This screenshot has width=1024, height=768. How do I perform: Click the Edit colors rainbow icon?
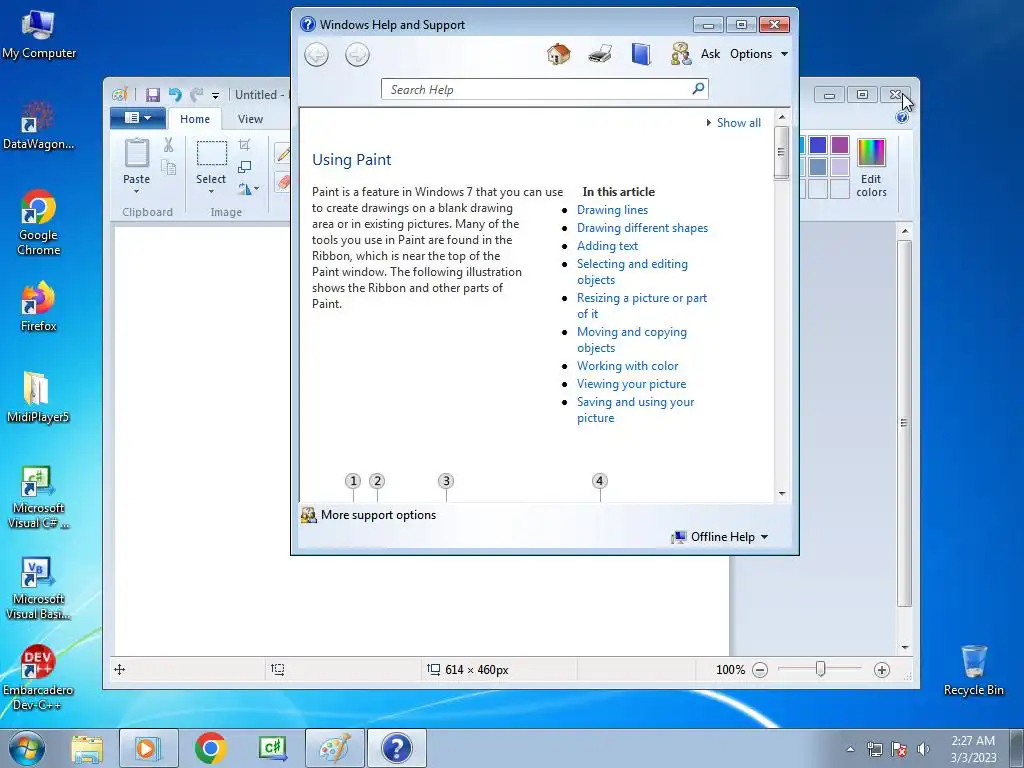[871, 152]
